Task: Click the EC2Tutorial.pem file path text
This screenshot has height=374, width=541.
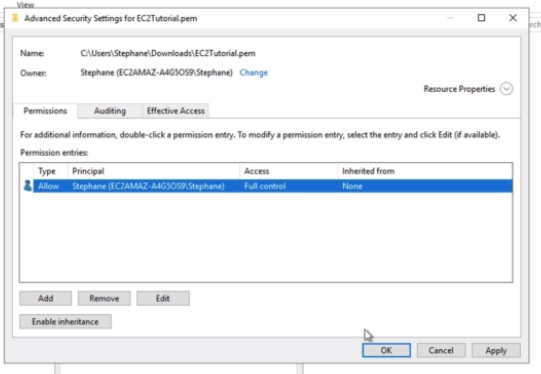Action: point(168,53)
